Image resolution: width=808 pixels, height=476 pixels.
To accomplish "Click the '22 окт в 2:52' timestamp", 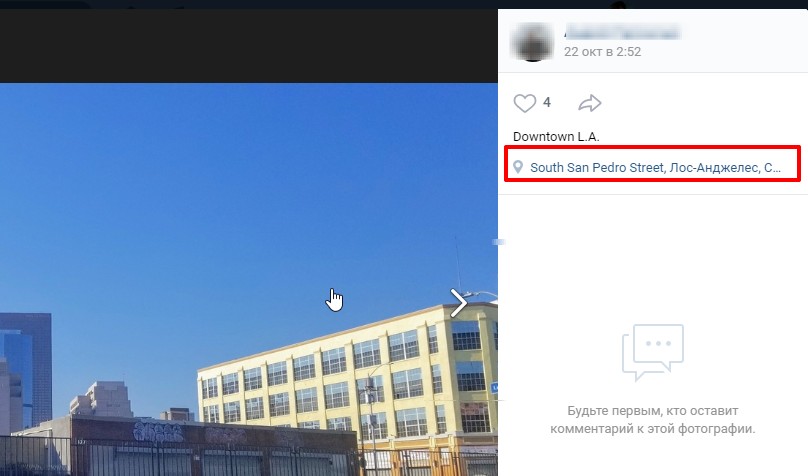I will [602, 52].
